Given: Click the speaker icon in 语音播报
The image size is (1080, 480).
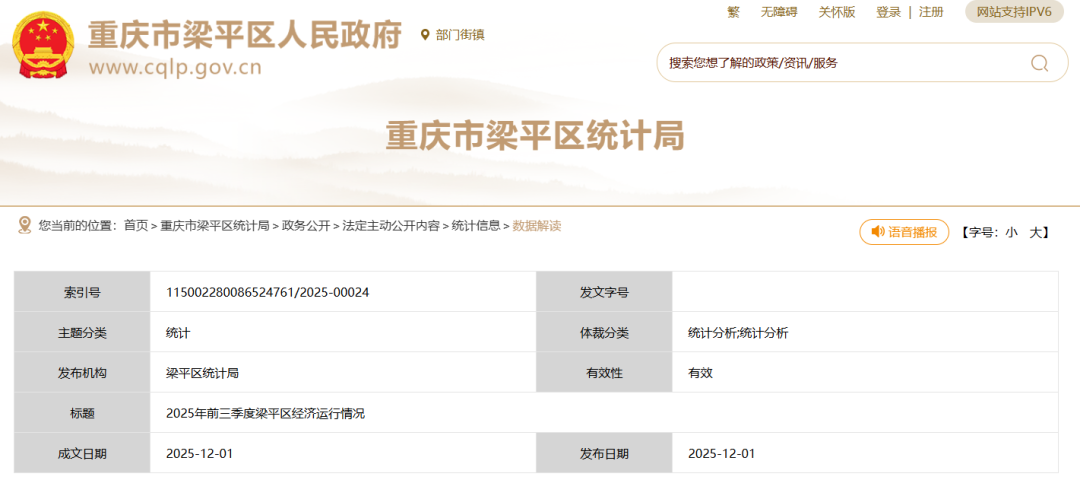Looking at the screenshot, I should point(877,232).
